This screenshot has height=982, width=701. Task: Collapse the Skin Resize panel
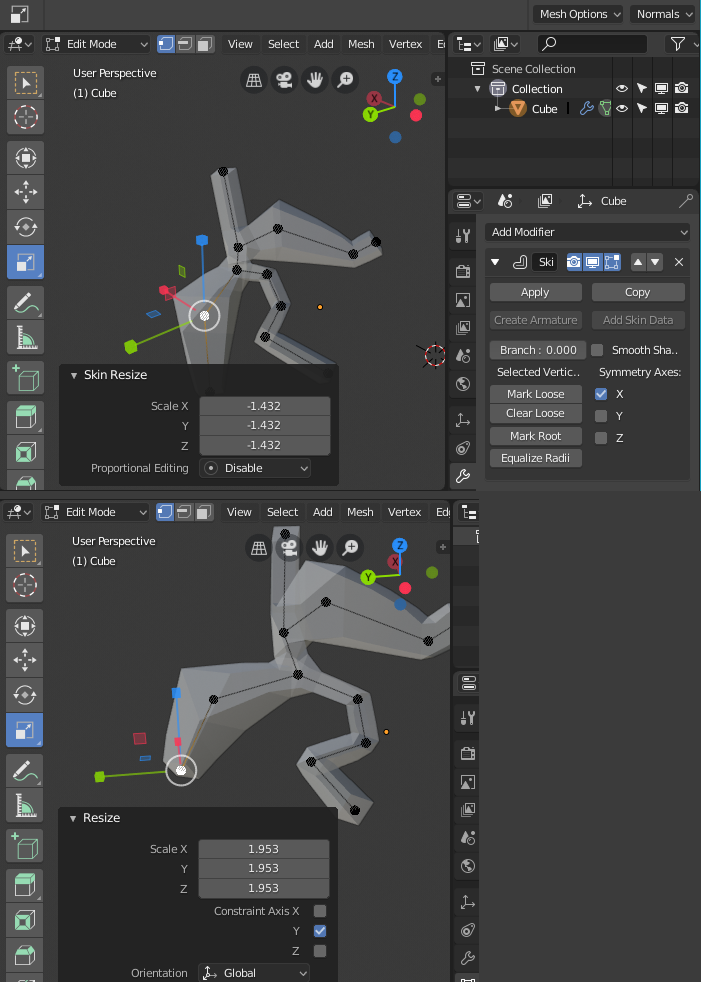click(x=74, y=375)
